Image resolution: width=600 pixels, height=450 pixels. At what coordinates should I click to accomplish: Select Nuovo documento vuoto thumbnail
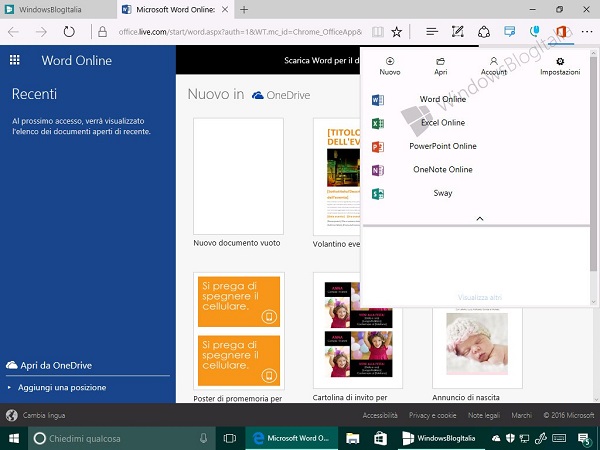point(238,176)
